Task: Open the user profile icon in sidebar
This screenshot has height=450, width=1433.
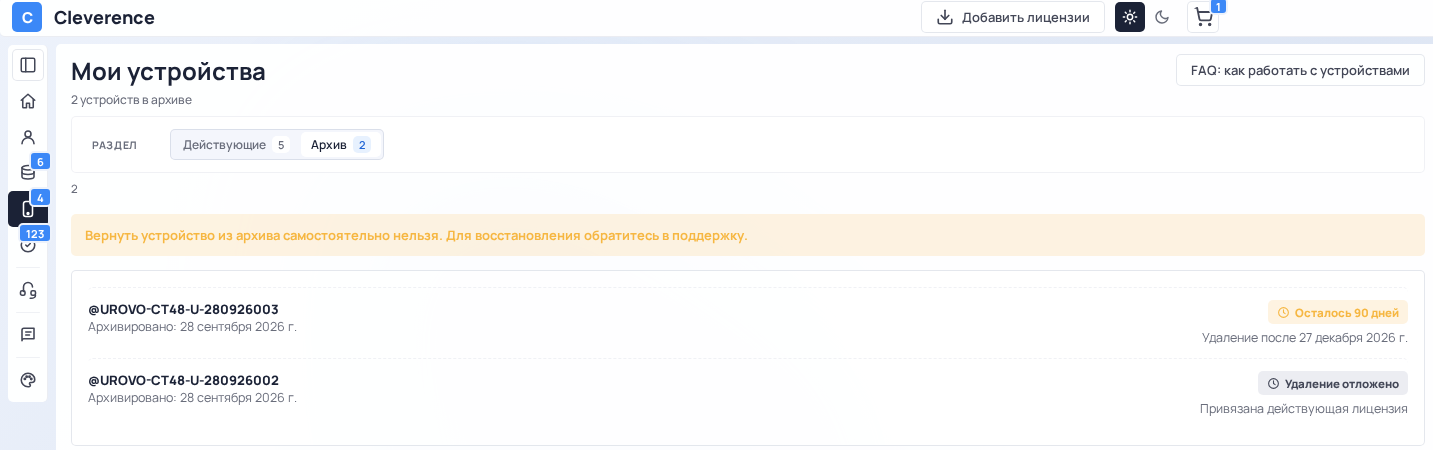Action: 28,137
